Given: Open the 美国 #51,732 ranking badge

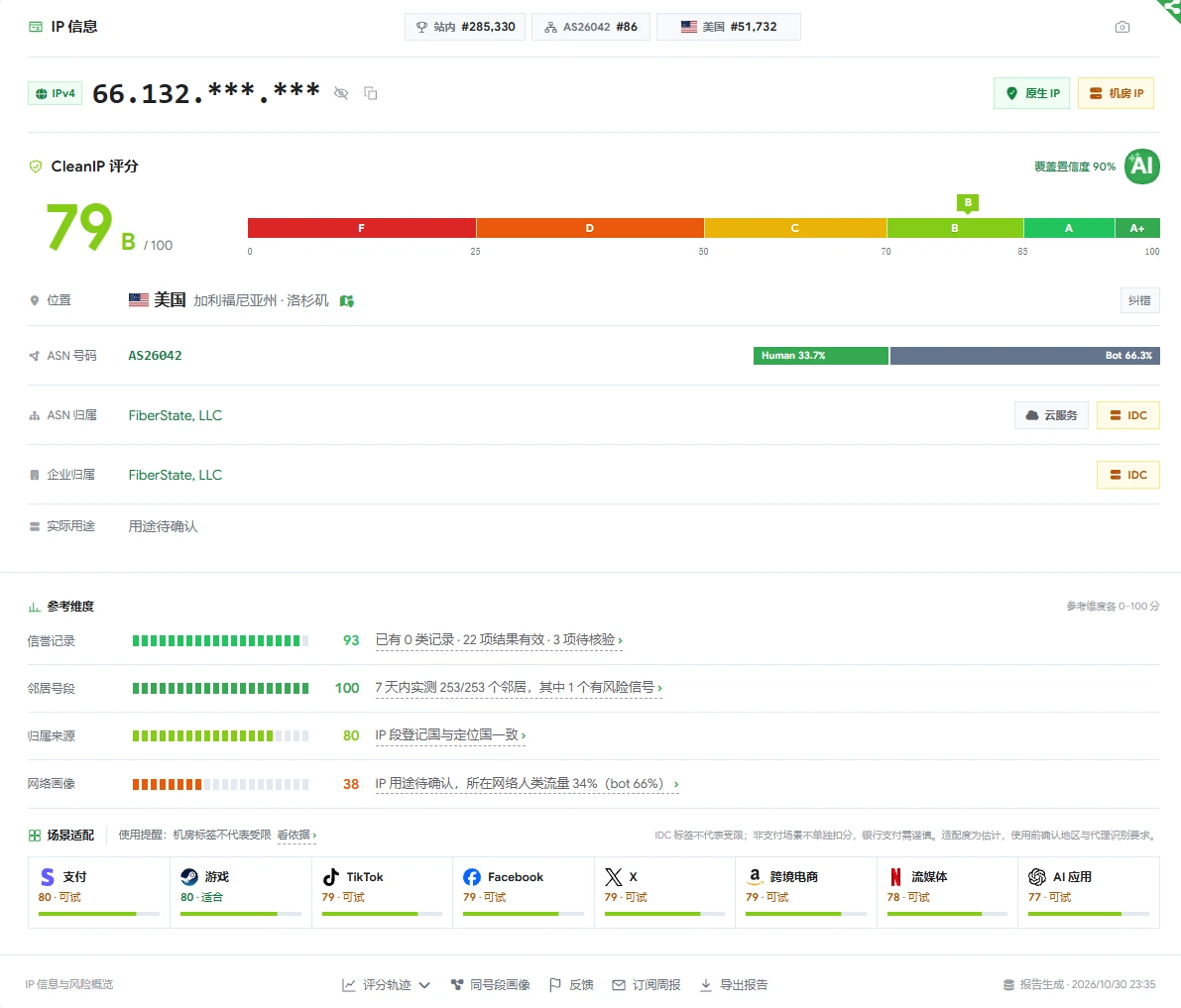Looking at the screenshot, I should click(729, 27).
